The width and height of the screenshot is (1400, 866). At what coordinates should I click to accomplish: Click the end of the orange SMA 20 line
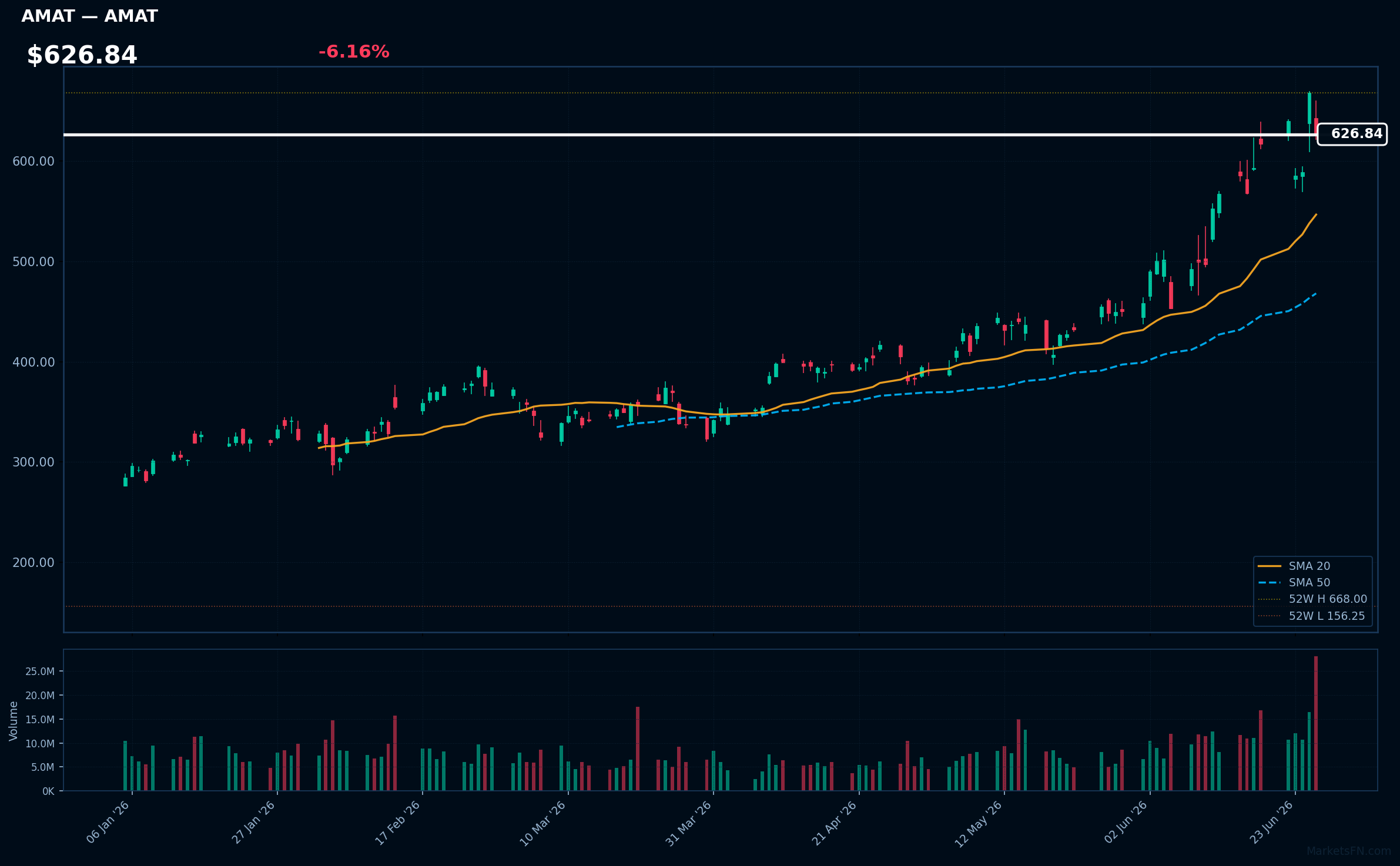pyautogui.click(x=1316, y=214)
